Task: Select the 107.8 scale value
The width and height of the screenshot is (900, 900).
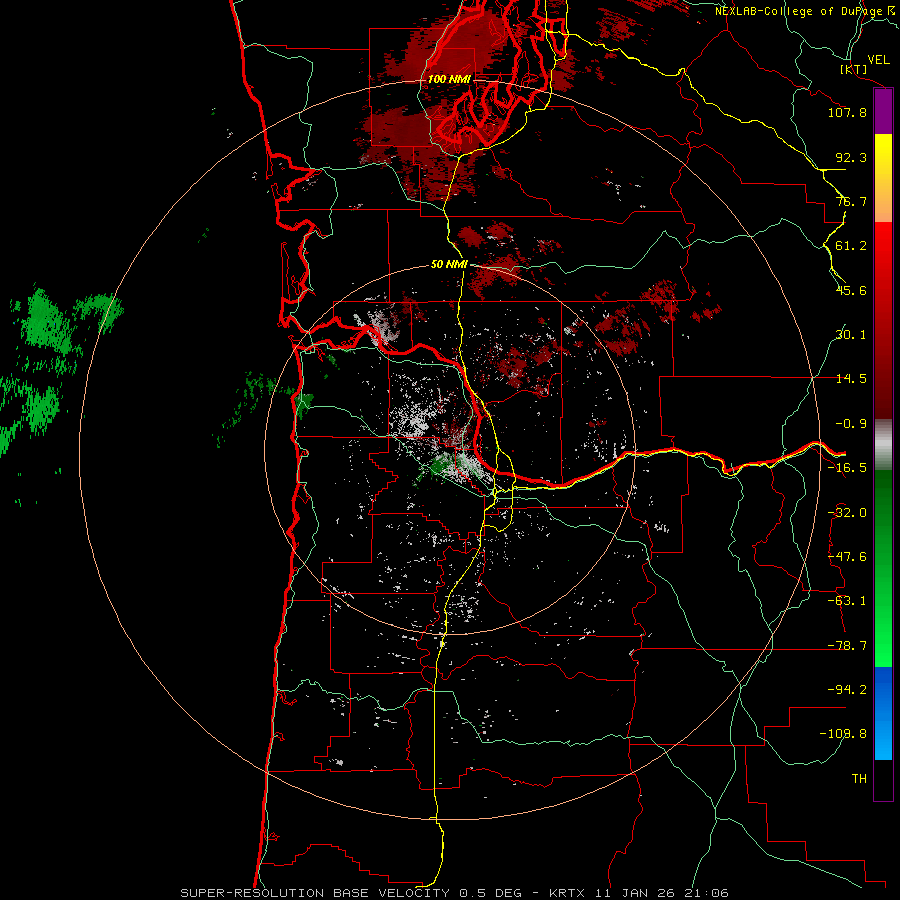Action: (x=847, y=112)
